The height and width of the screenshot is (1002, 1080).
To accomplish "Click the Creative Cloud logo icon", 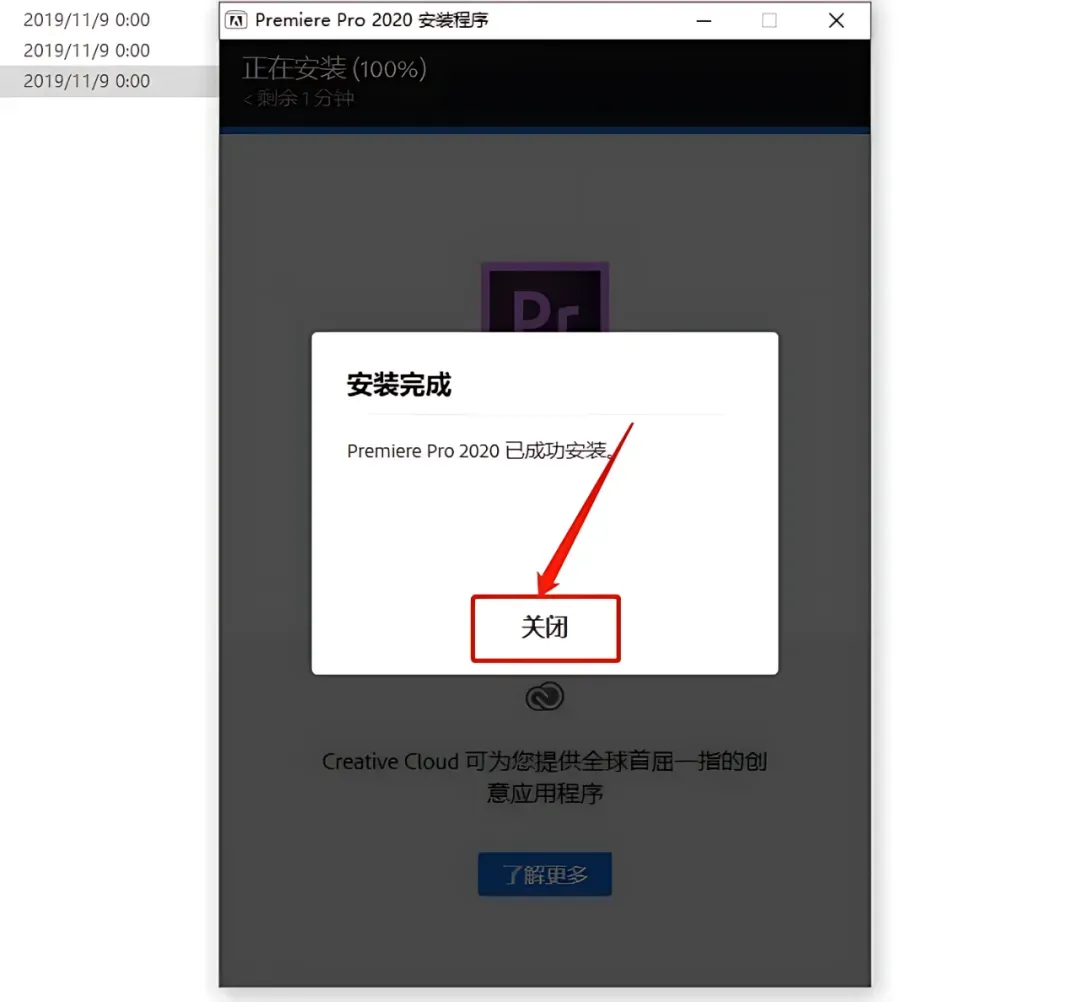I will 545,696.
